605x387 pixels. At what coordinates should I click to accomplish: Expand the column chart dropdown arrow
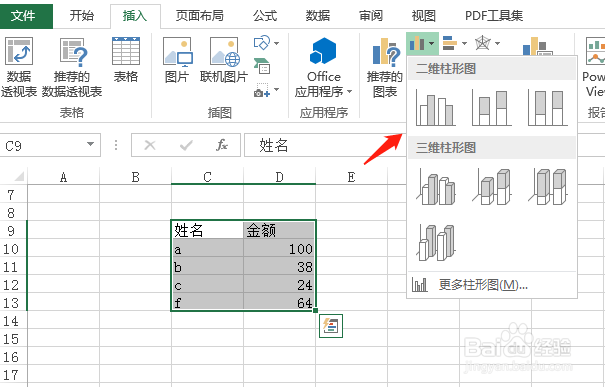coord(432,43)
